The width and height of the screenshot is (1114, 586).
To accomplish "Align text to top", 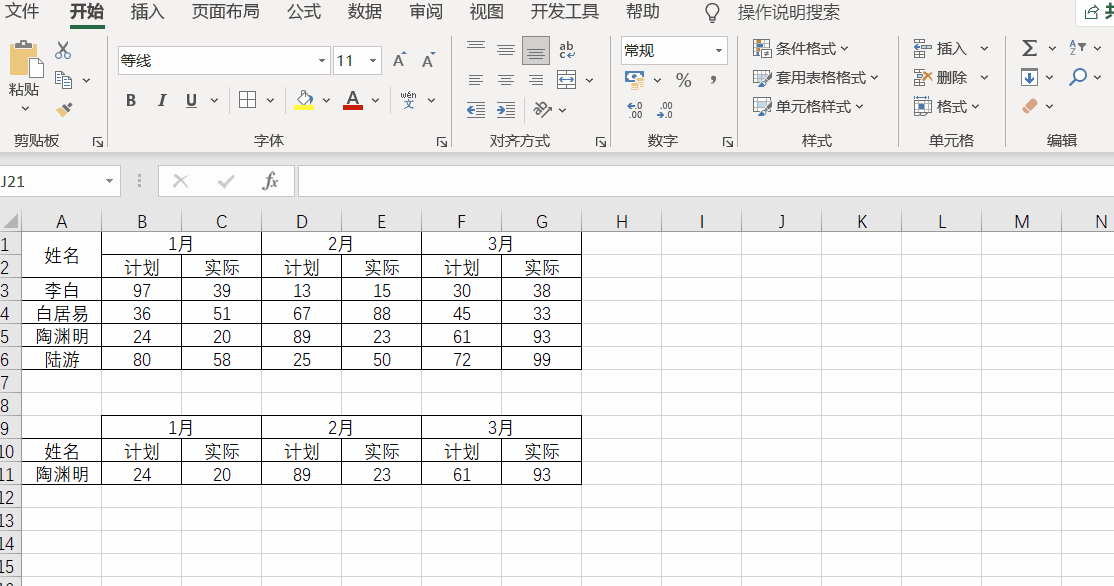I will tap(476, 46).
